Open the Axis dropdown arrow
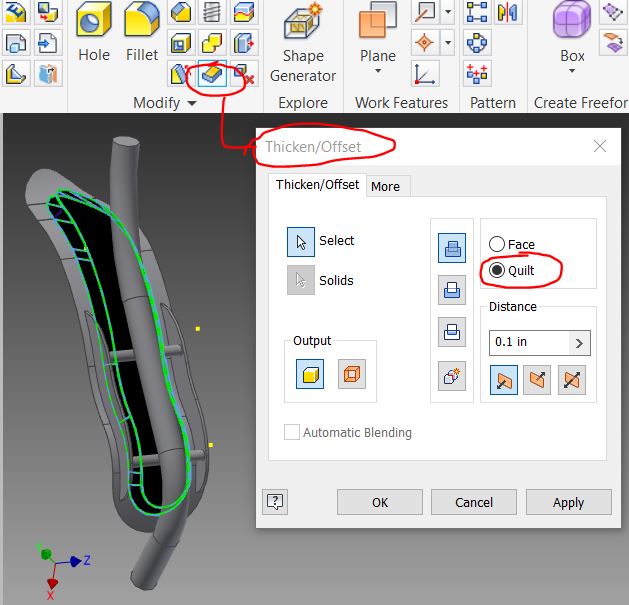 click(448, 11)
